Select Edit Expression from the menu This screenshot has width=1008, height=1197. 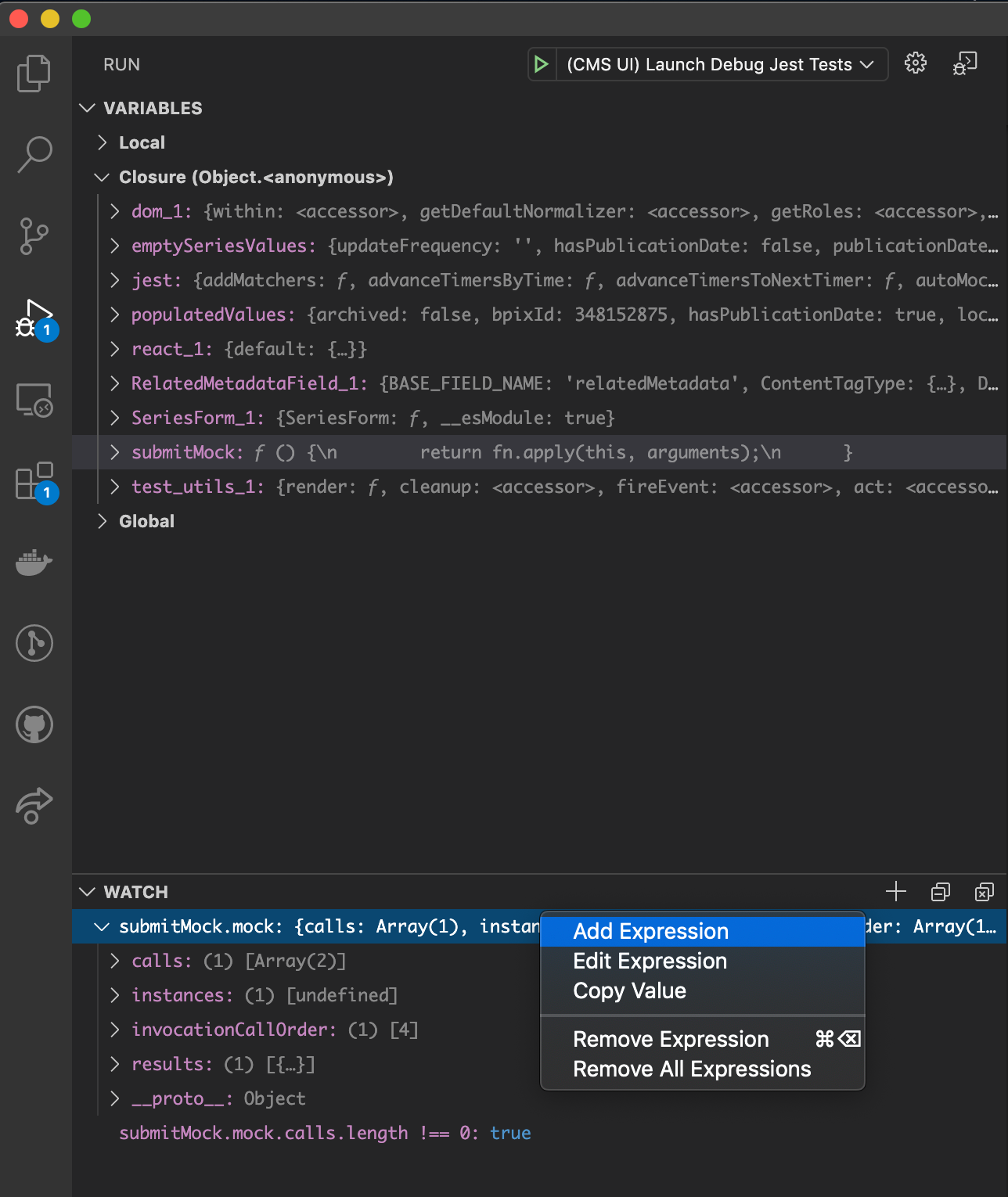point(650,961)
